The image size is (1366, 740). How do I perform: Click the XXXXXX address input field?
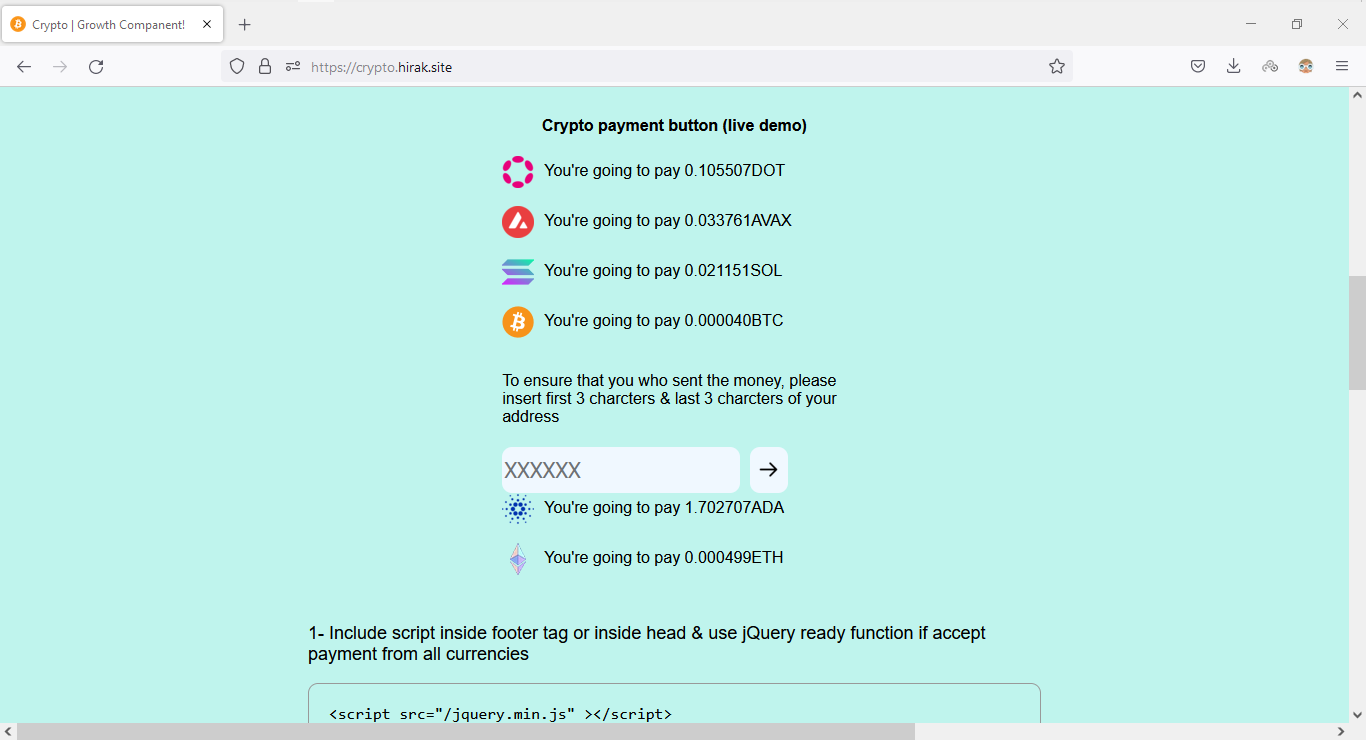pos(620,470)
